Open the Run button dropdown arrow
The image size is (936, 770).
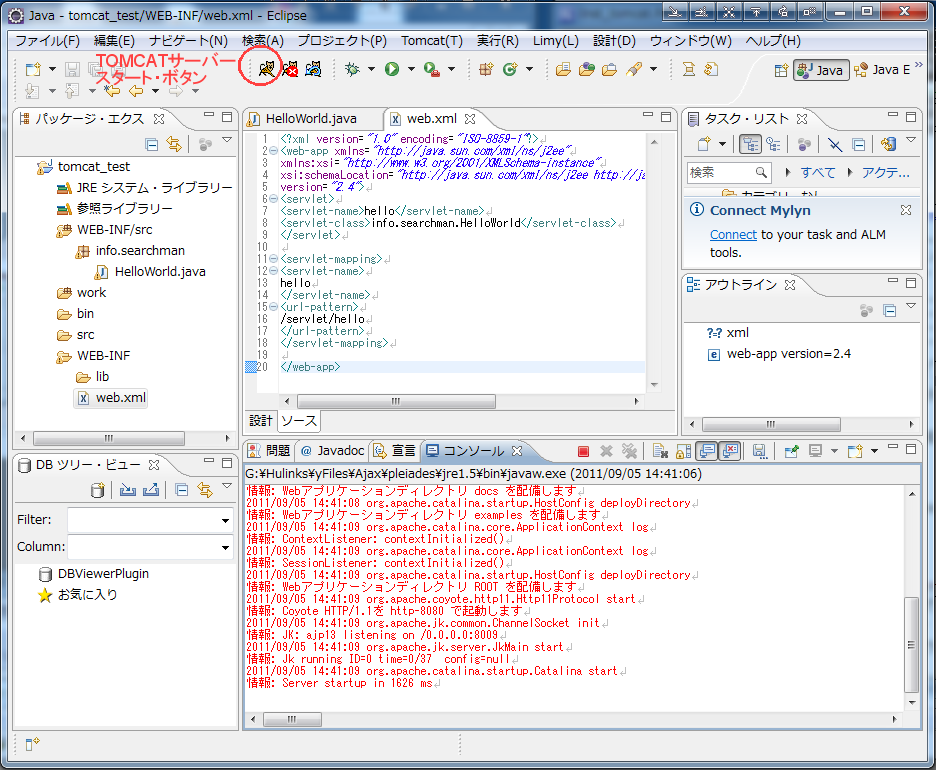411,69
